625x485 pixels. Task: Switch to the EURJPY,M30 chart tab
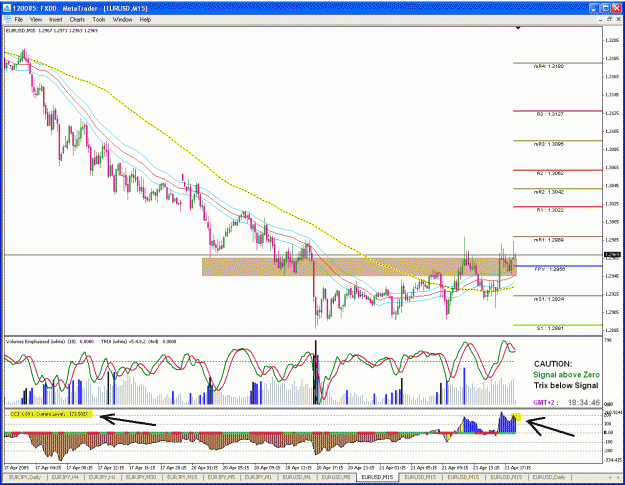point(141,477)
